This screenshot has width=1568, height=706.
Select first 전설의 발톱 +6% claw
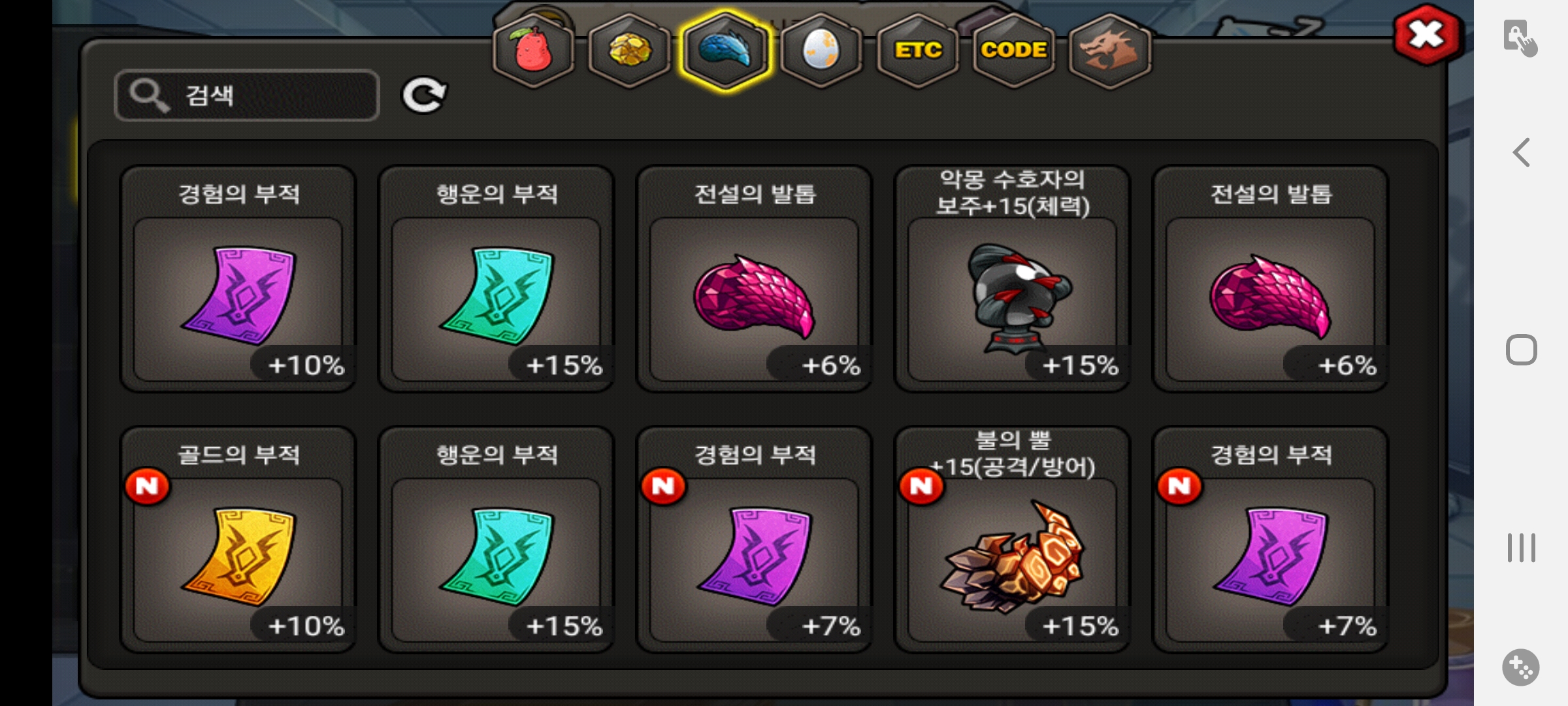click(x=755, y=279)
